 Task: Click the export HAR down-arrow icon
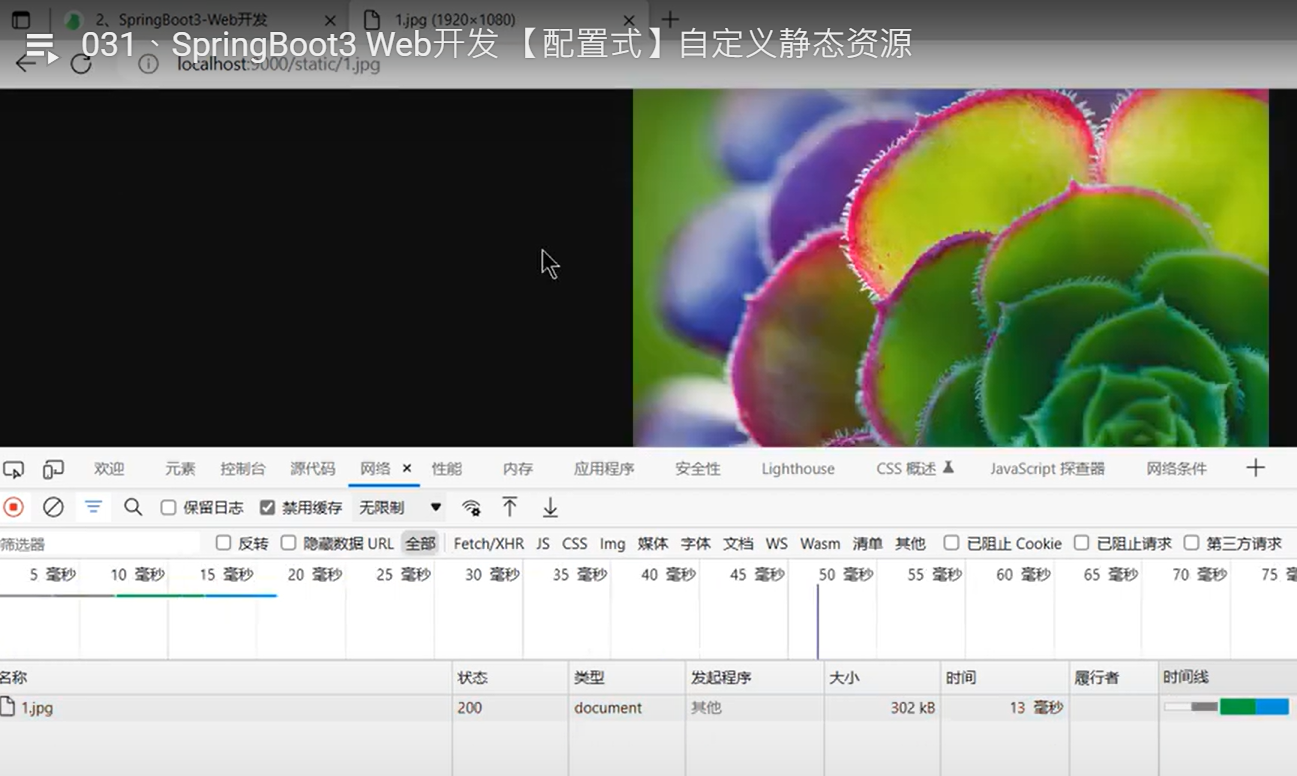(x=550, y=507)
